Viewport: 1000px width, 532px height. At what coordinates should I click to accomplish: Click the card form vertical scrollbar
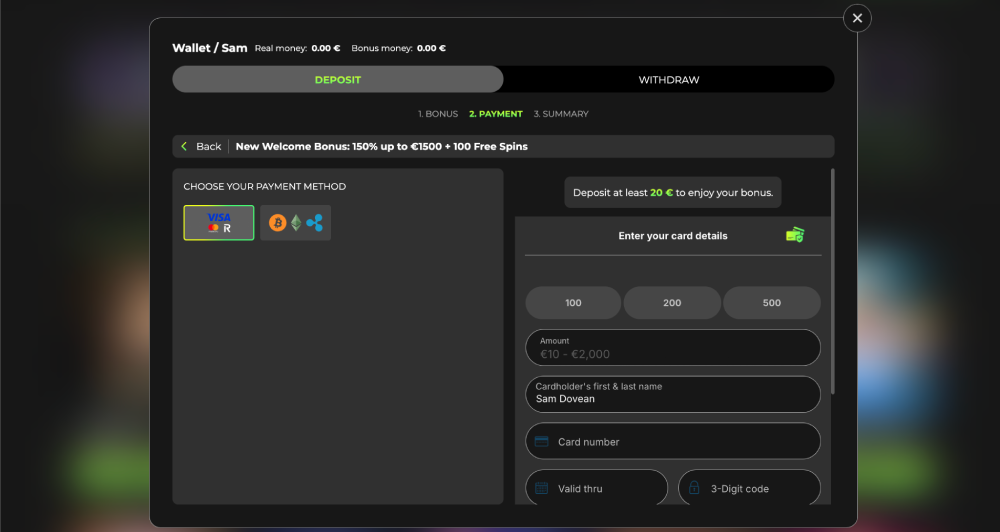[x=832, y=281]
